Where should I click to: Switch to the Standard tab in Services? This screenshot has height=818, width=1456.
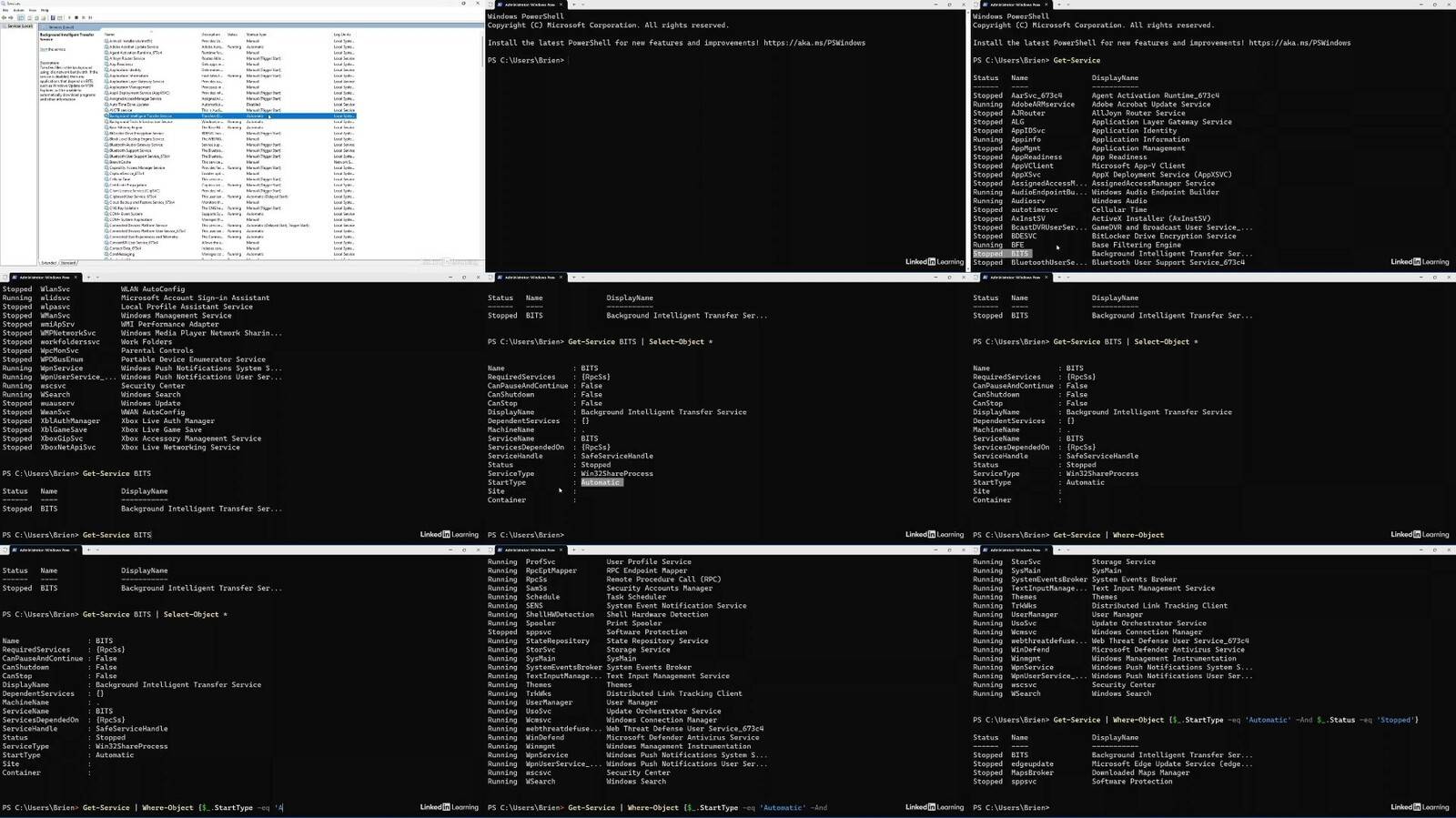pyautogui.click(x=68, y=262)
